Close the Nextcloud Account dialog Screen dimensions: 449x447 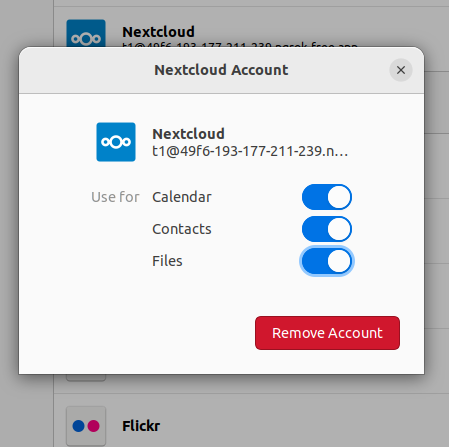(x=401, y=70)
